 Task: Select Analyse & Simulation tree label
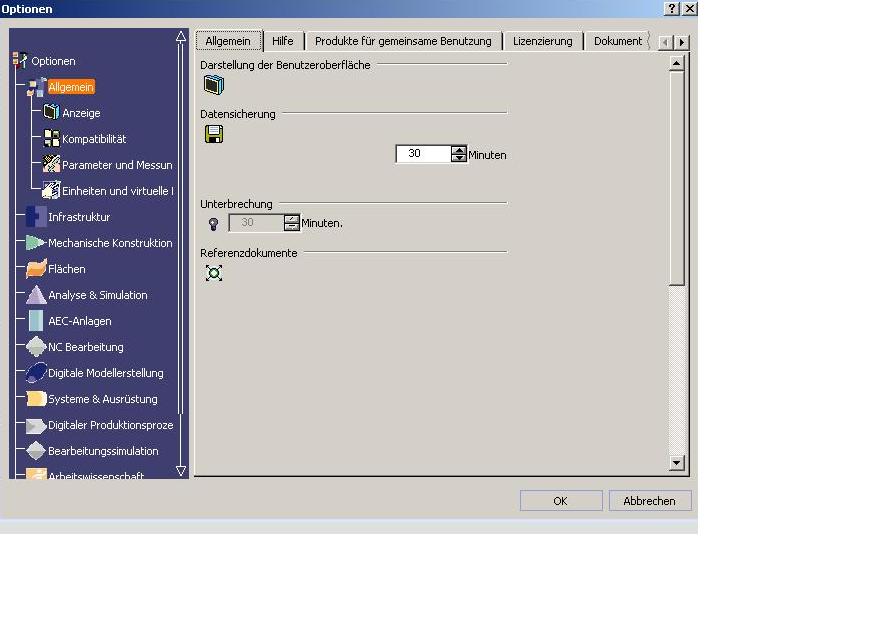click(x=98, y=295)
